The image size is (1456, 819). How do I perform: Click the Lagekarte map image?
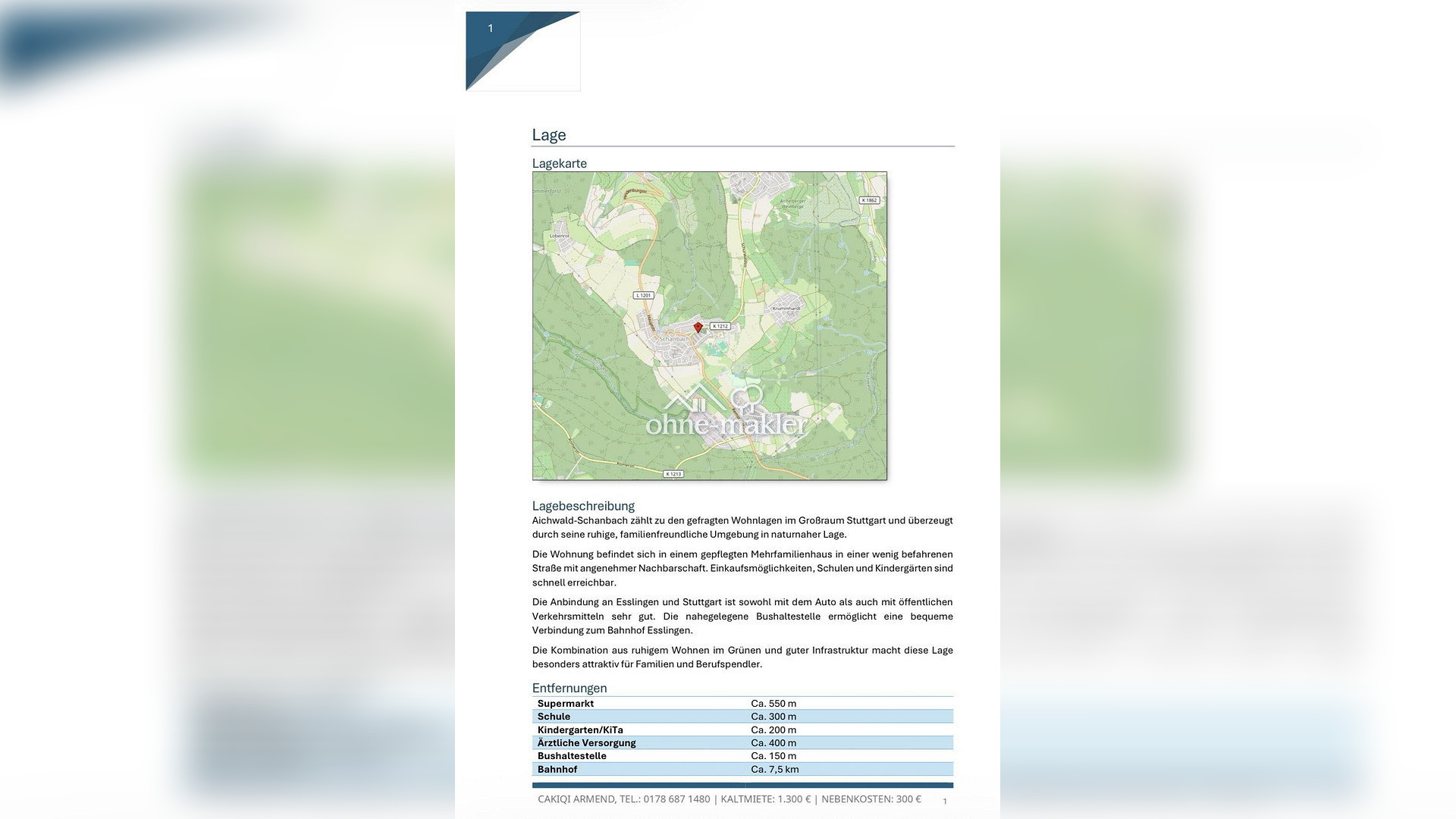pos(710,326)
